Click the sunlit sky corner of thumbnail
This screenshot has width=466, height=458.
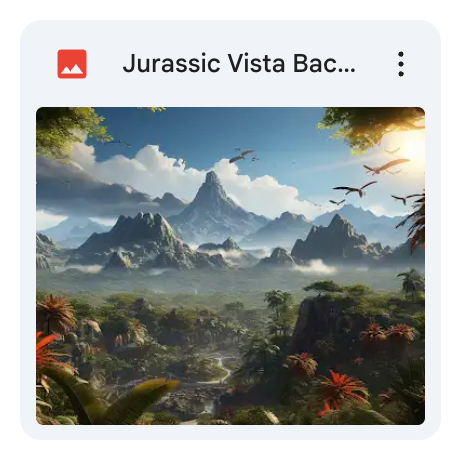pyautogui.click(x=407, y=140)
